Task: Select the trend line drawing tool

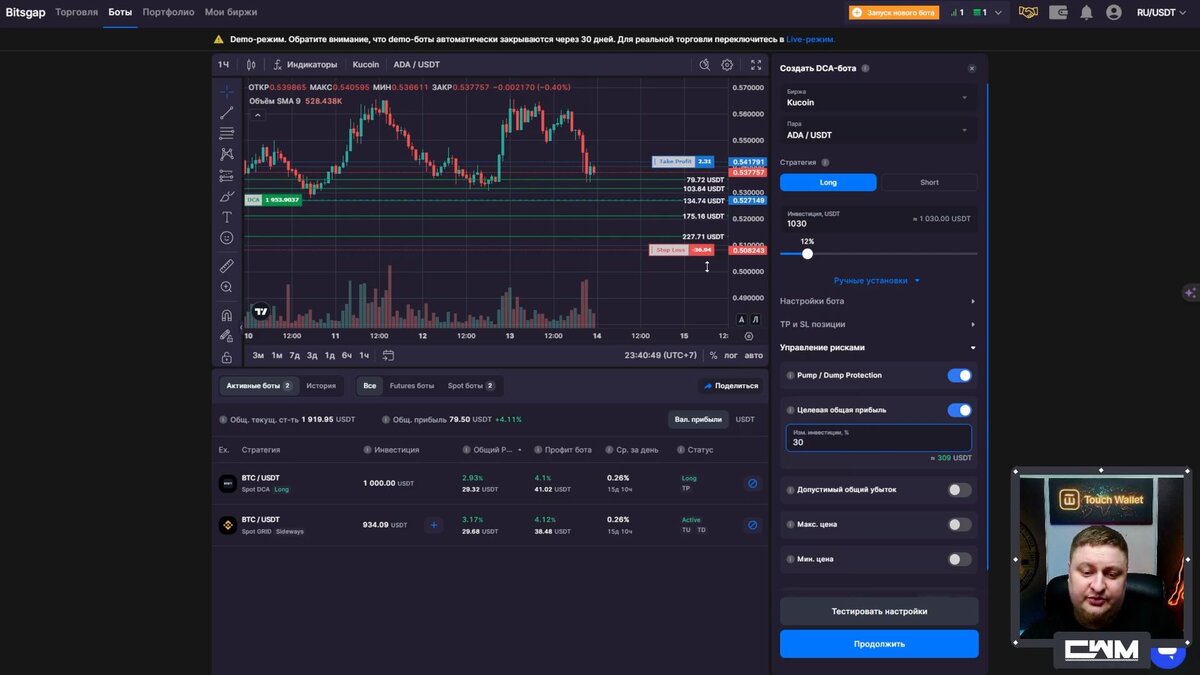Action: click(x=227, y=112)
